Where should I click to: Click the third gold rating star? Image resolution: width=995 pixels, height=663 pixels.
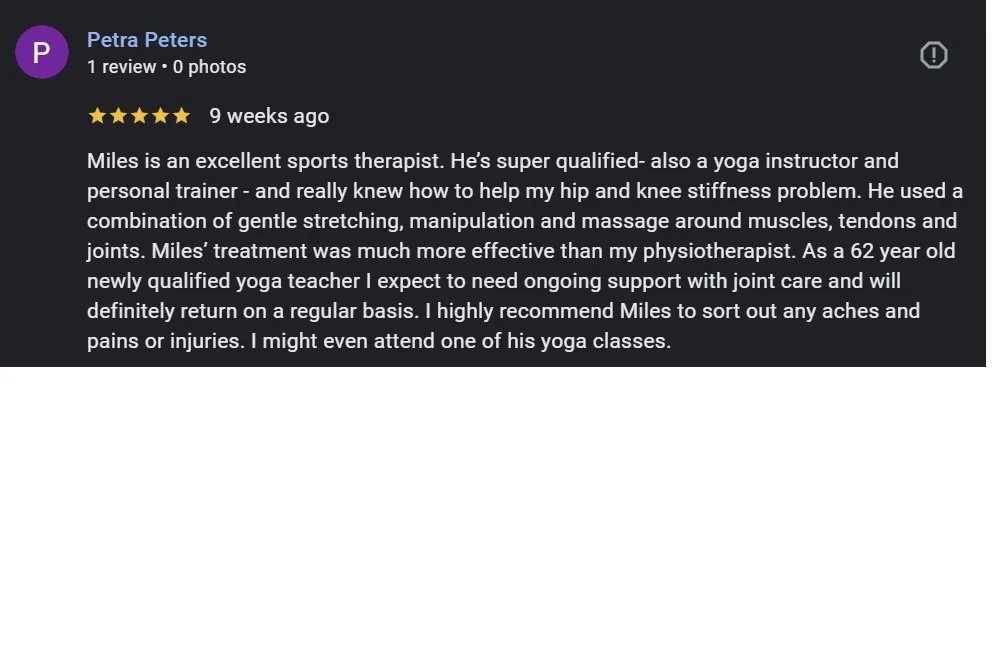(139, 115)
